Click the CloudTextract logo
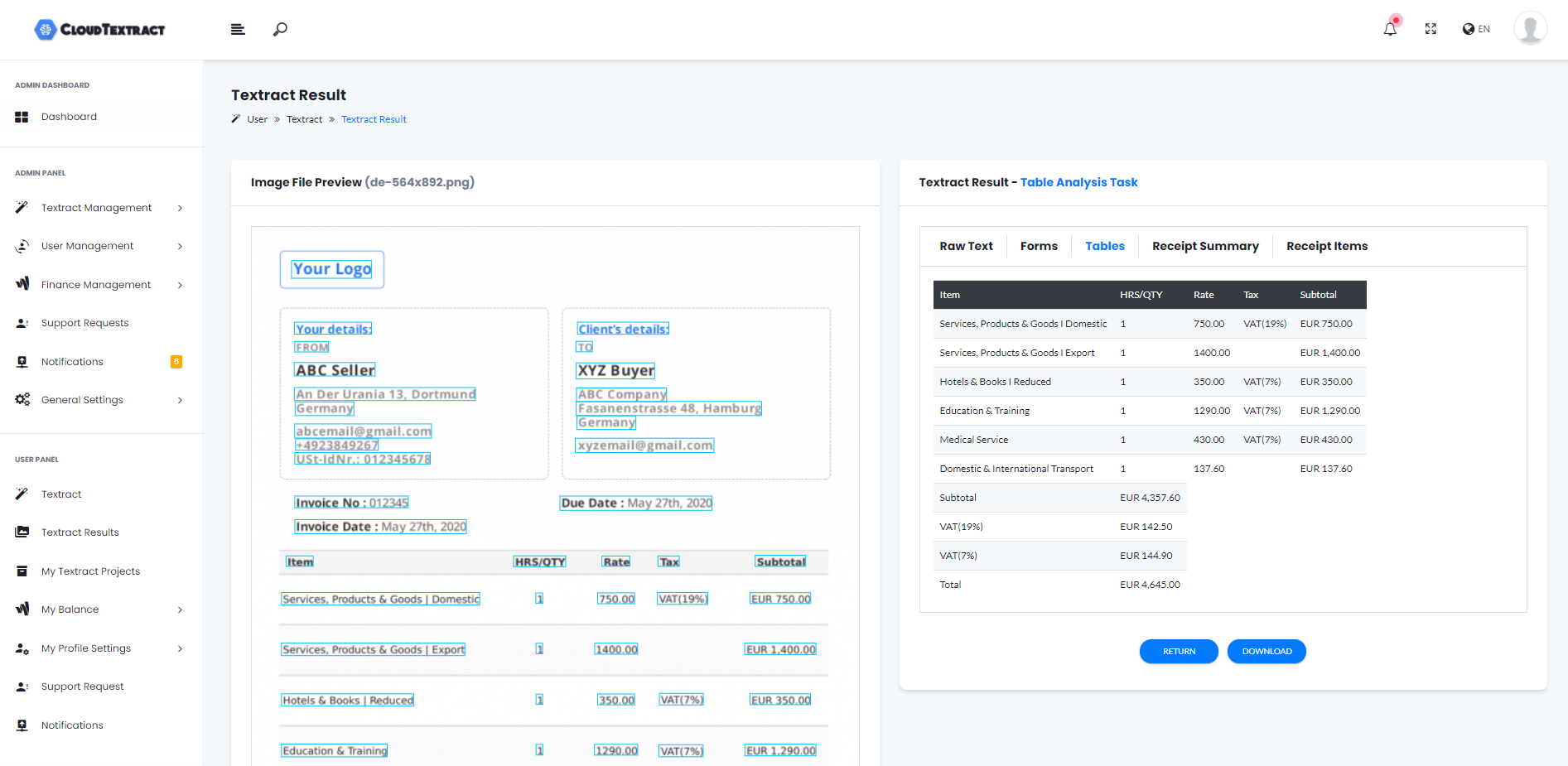 99,30
